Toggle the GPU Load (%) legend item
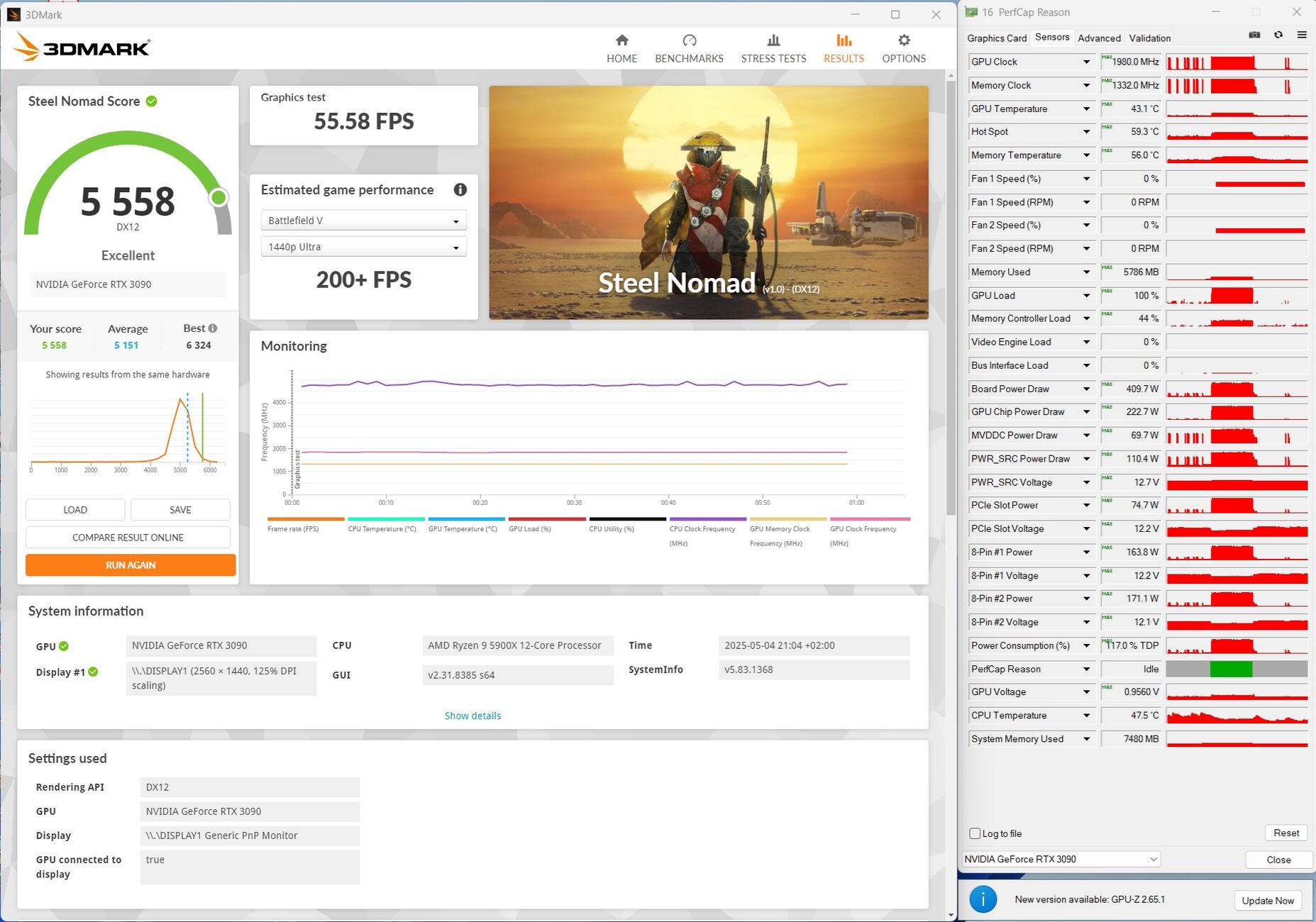 click(546, 525)
